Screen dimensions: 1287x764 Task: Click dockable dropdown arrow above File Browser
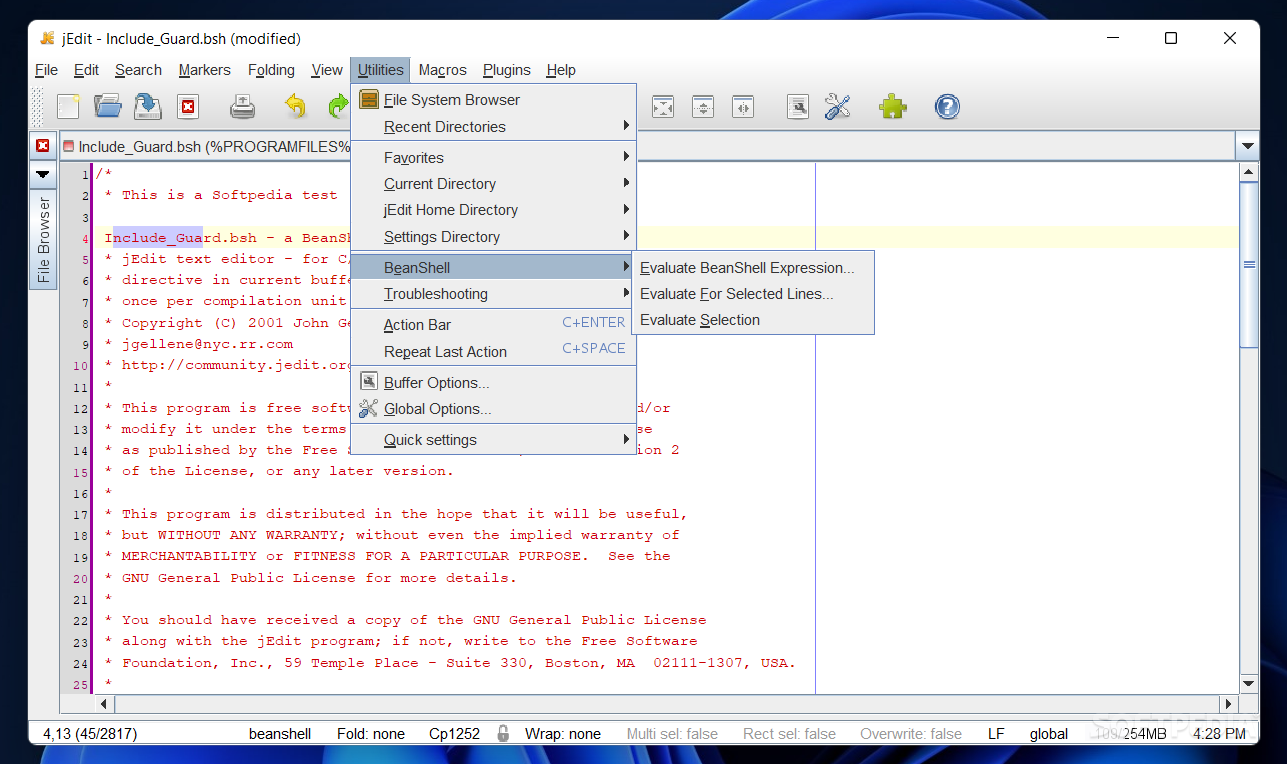click(x=42, y=174)
